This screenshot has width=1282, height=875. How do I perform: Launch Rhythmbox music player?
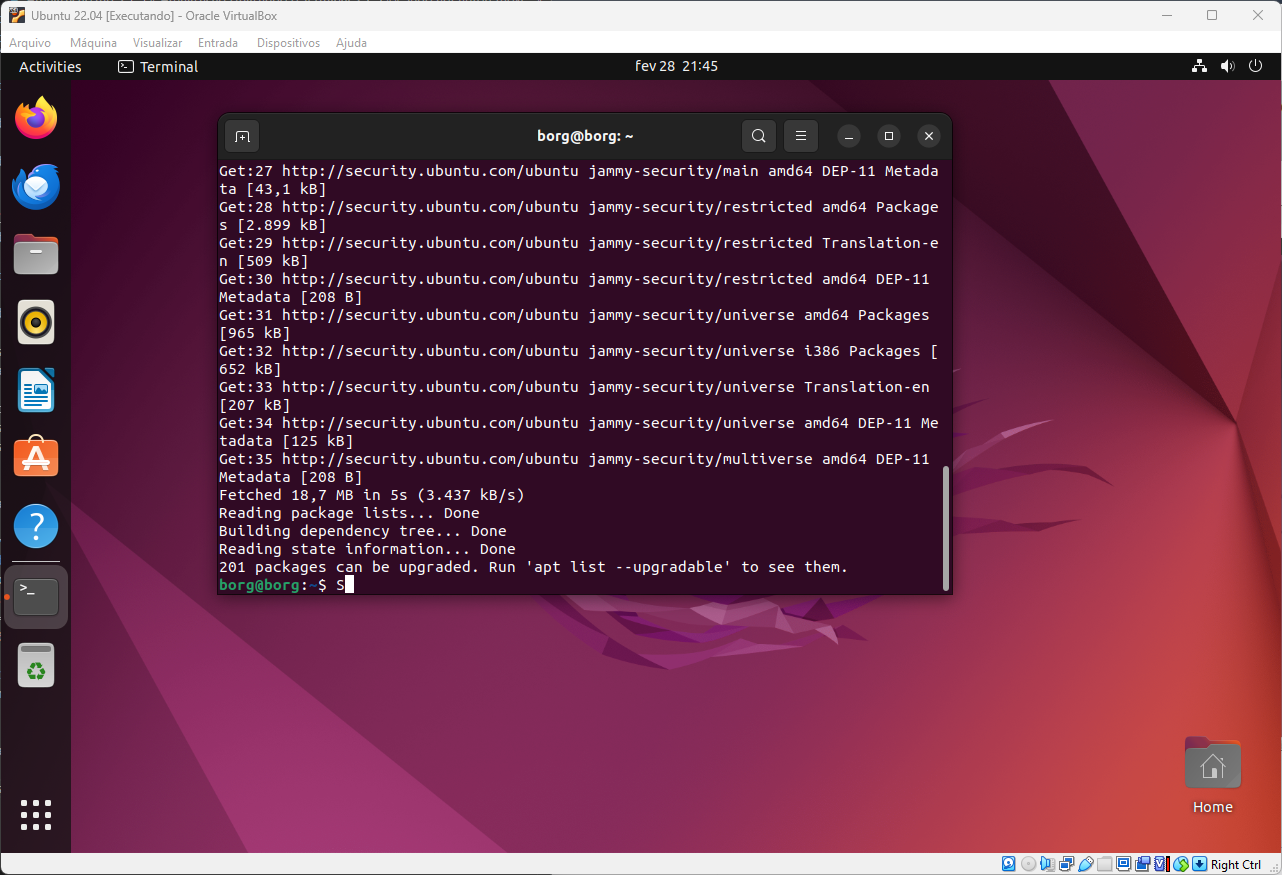point(36,322)
